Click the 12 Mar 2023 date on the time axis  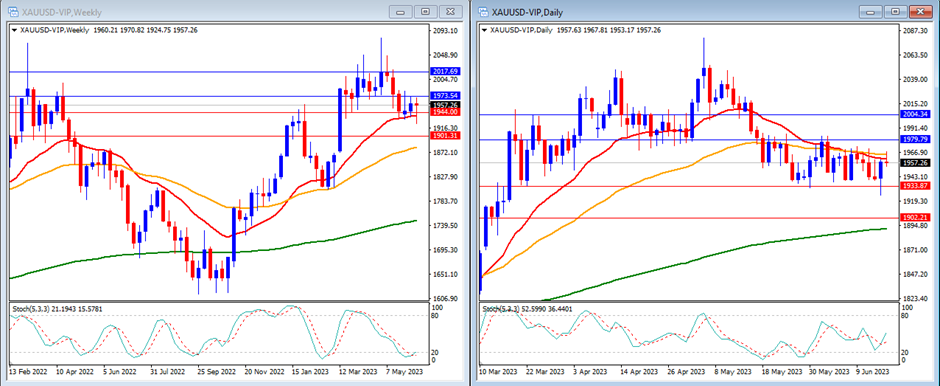(358, 371)
